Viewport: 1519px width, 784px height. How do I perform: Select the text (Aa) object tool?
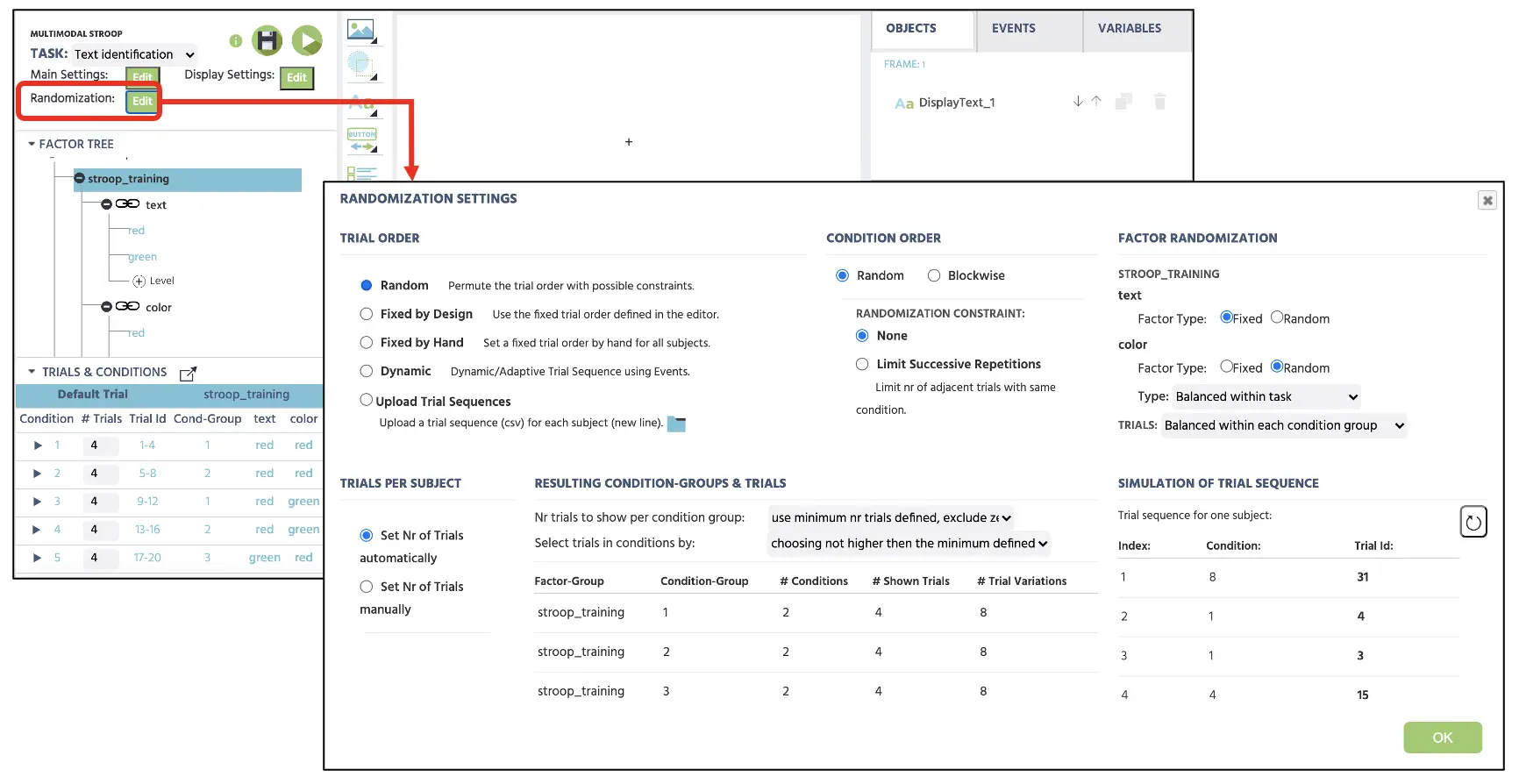[x=361, y=103]
